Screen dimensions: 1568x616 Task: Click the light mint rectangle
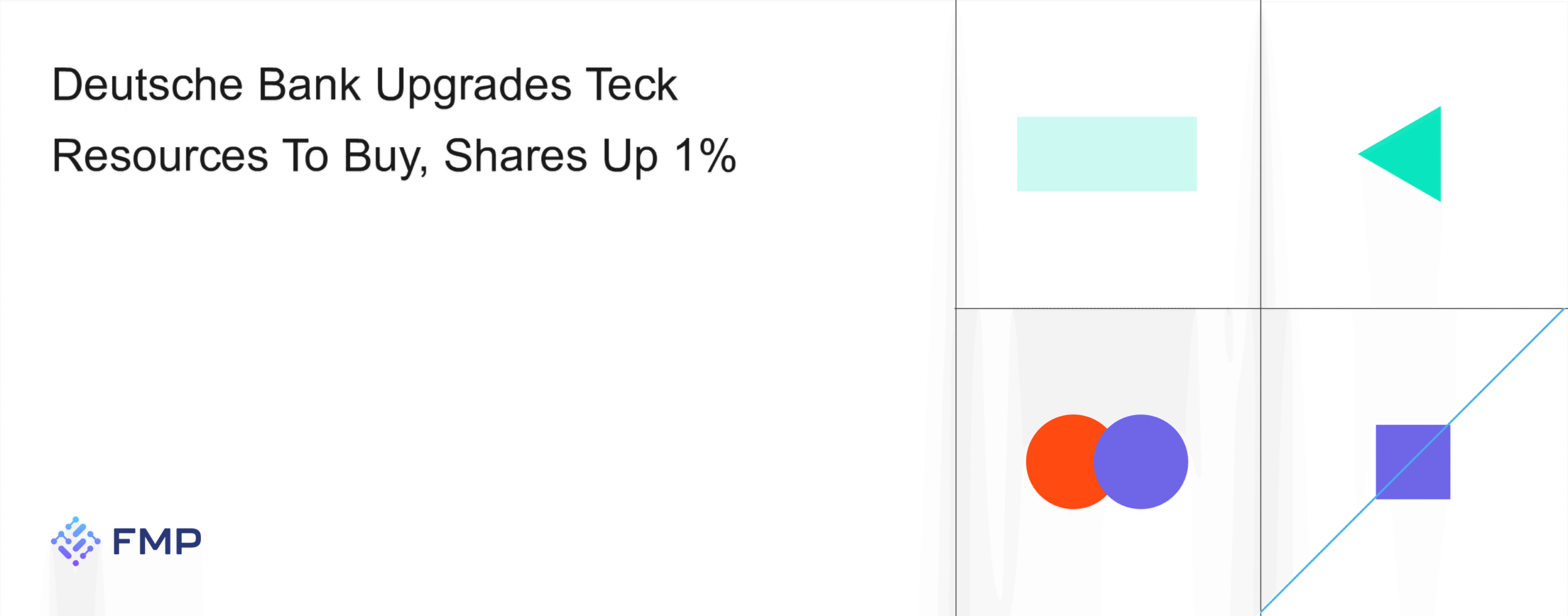pyautogui.click(x=1107, y=154)
